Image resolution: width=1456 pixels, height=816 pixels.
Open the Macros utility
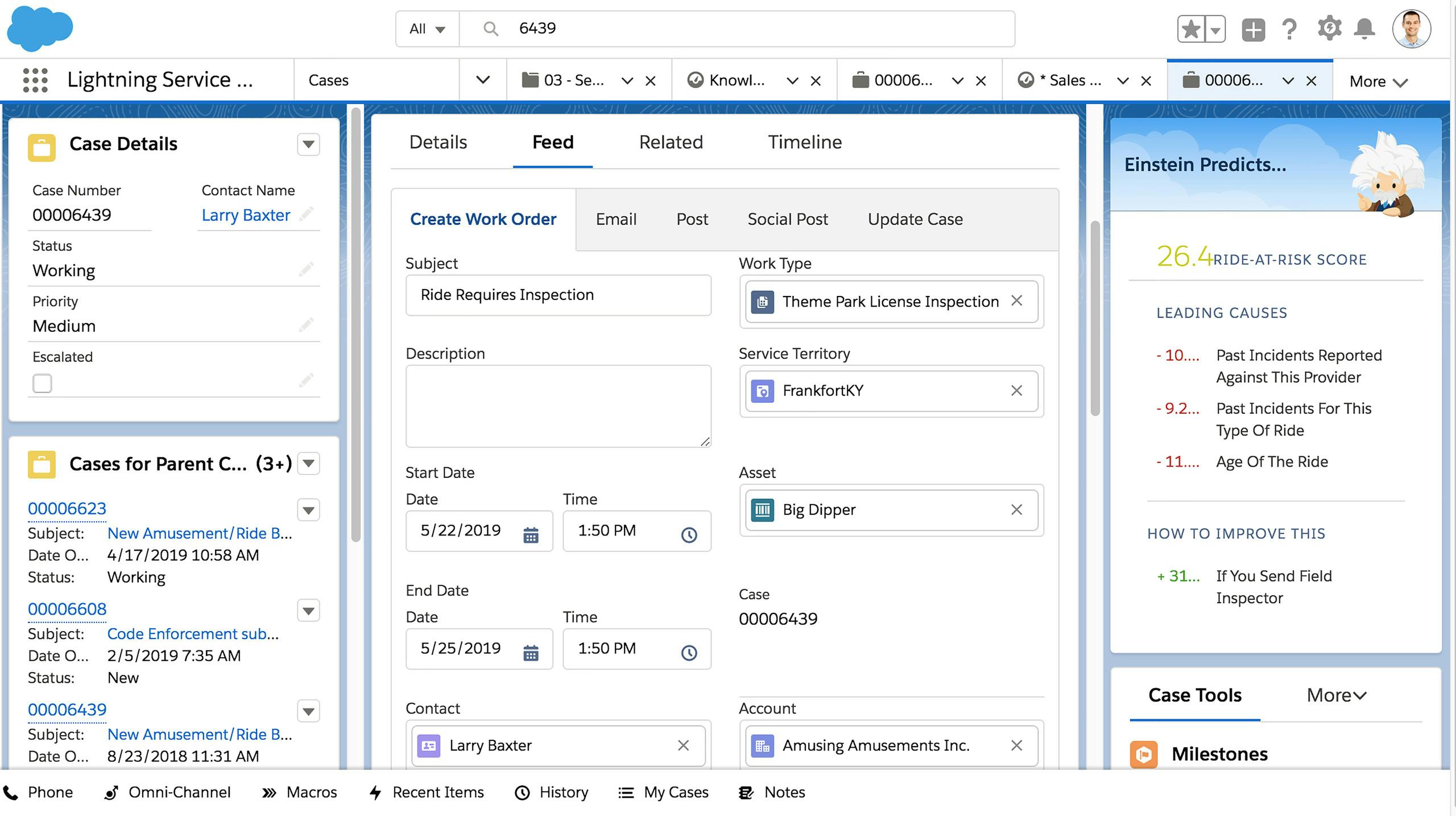299,792
